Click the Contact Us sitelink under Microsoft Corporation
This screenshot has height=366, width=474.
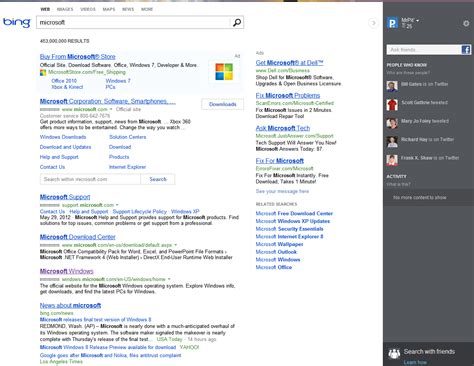point(52,167)
